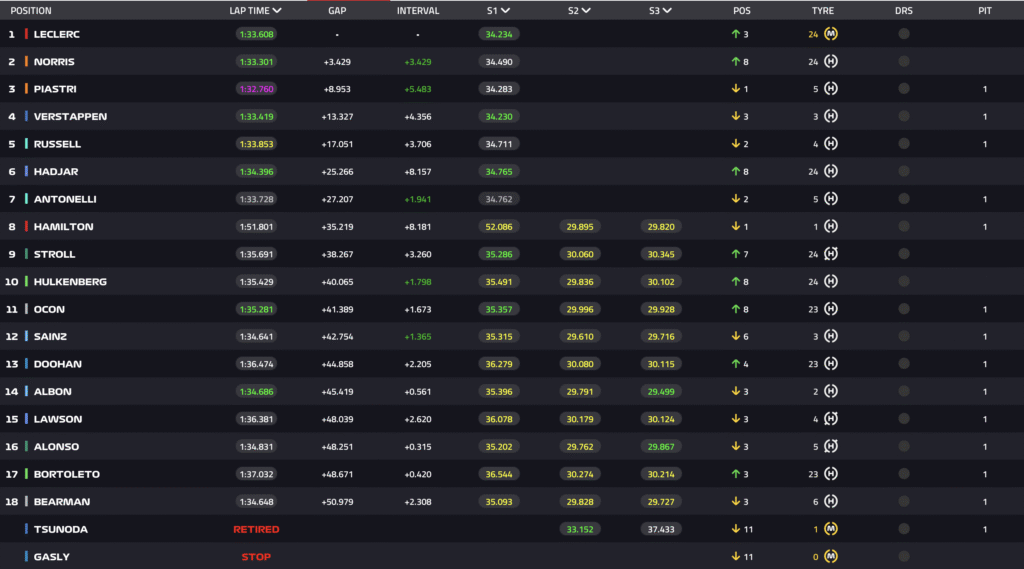Click the TYRE column header

click(823, 10)
